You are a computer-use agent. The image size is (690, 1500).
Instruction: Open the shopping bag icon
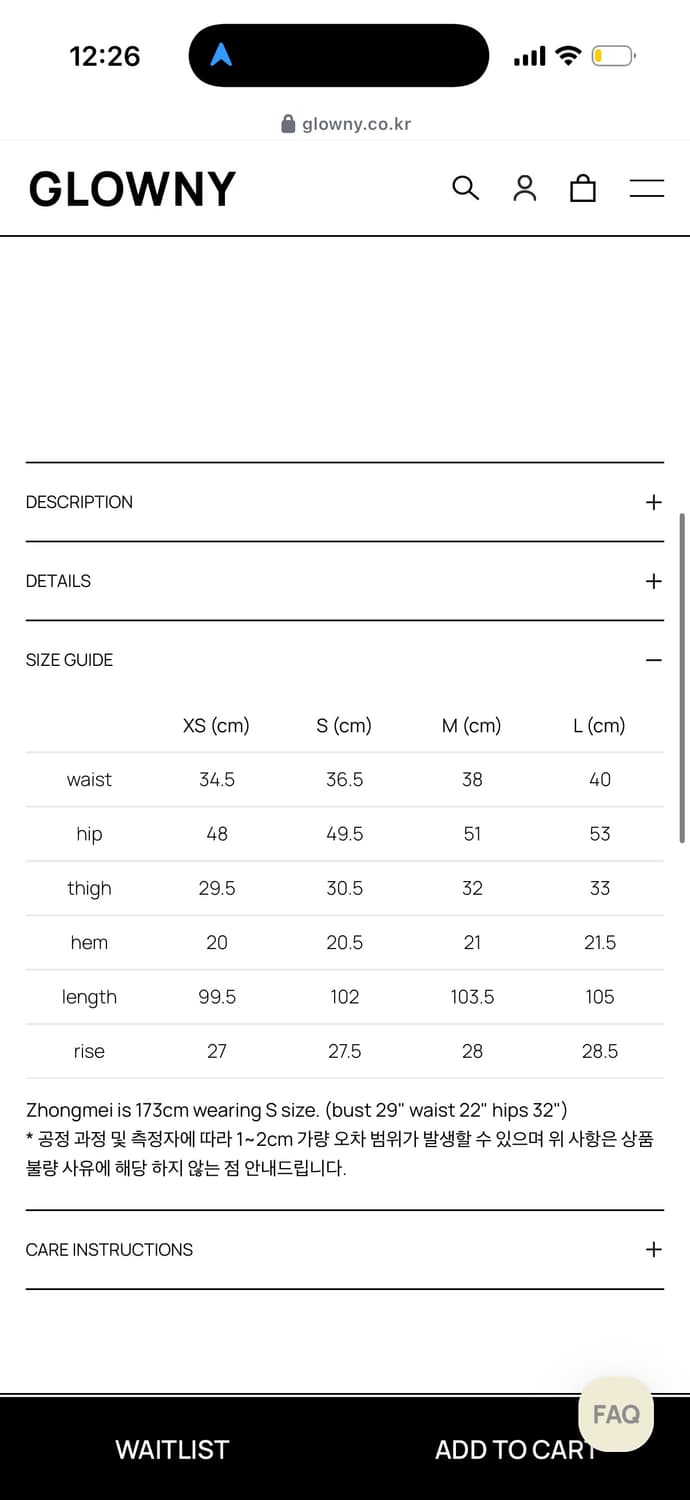[583, 188]
